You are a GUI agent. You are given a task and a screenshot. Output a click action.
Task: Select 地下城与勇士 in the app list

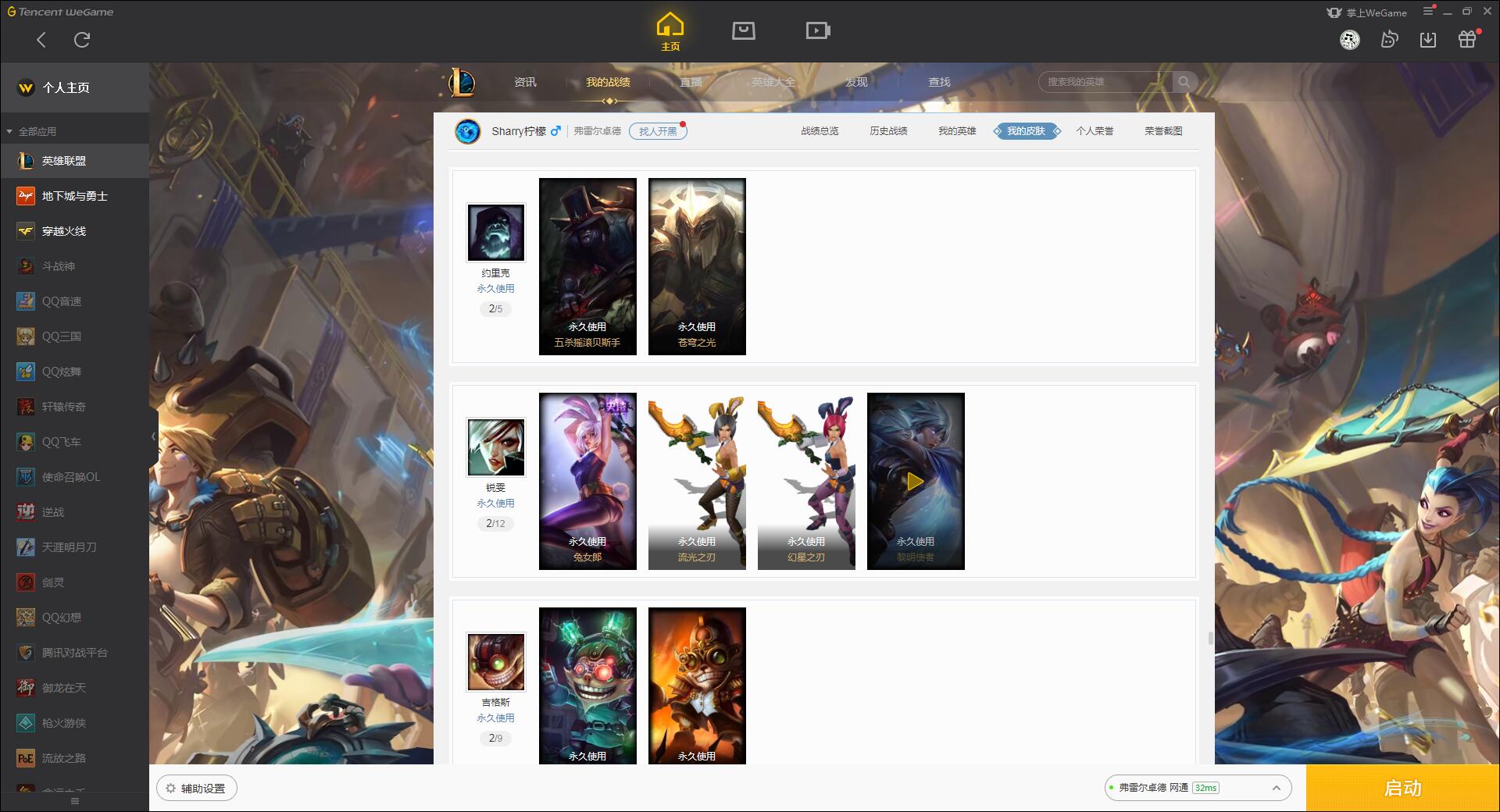pyautogui.click(x=74, y=196)
